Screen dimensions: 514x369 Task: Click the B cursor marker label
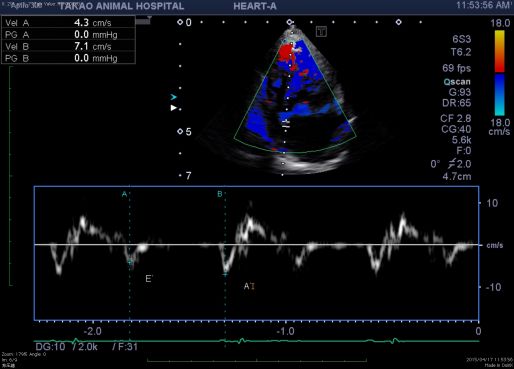(x=220, y=194)
